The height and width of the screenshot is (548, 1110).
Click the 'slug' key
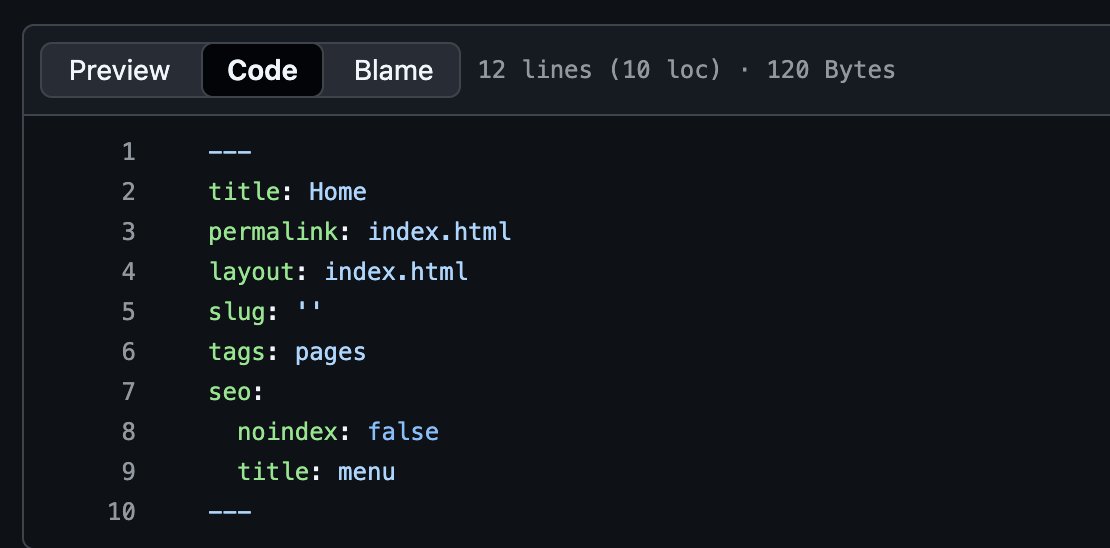pyautogui.click(x=237, y=312)
